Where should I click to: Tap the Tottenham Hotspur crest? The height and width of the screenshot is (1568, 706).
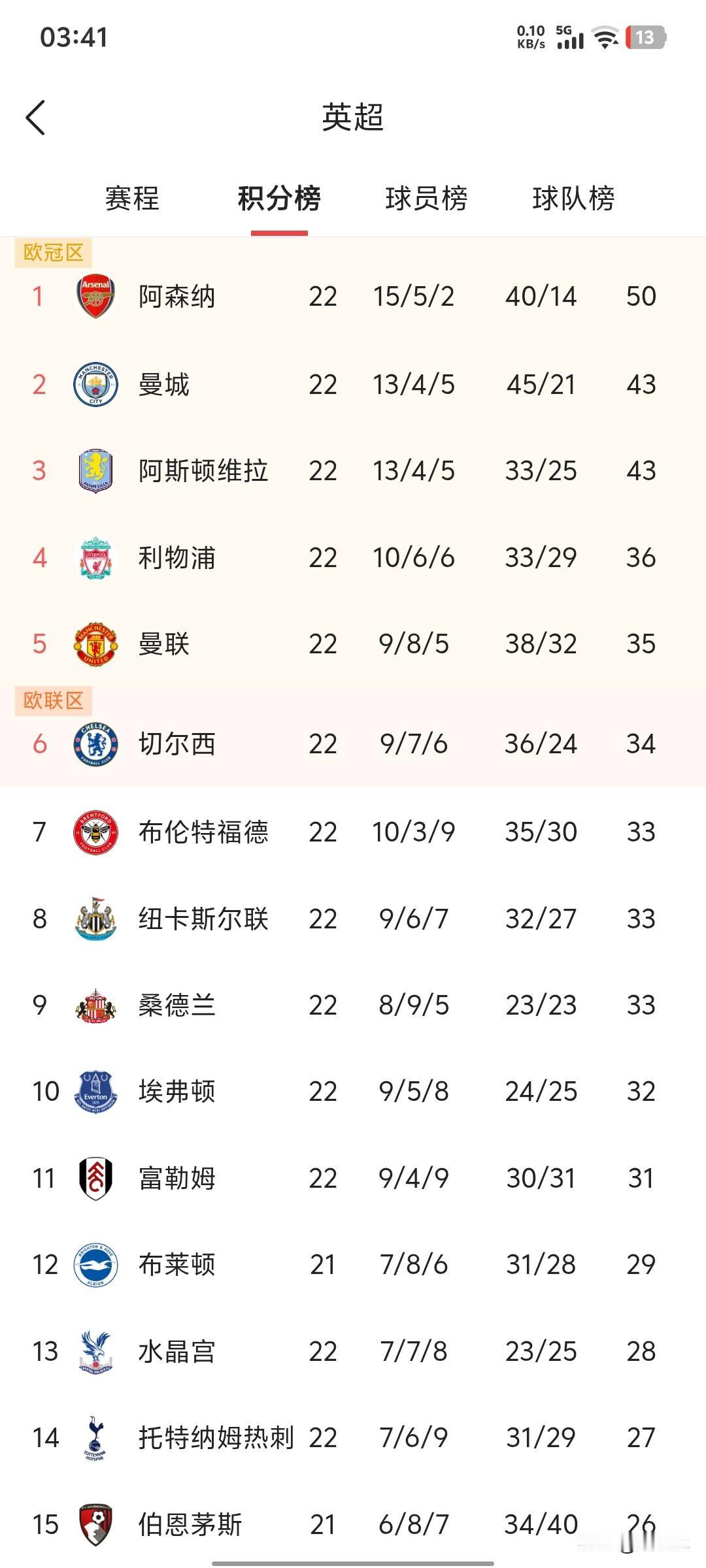95,1437
